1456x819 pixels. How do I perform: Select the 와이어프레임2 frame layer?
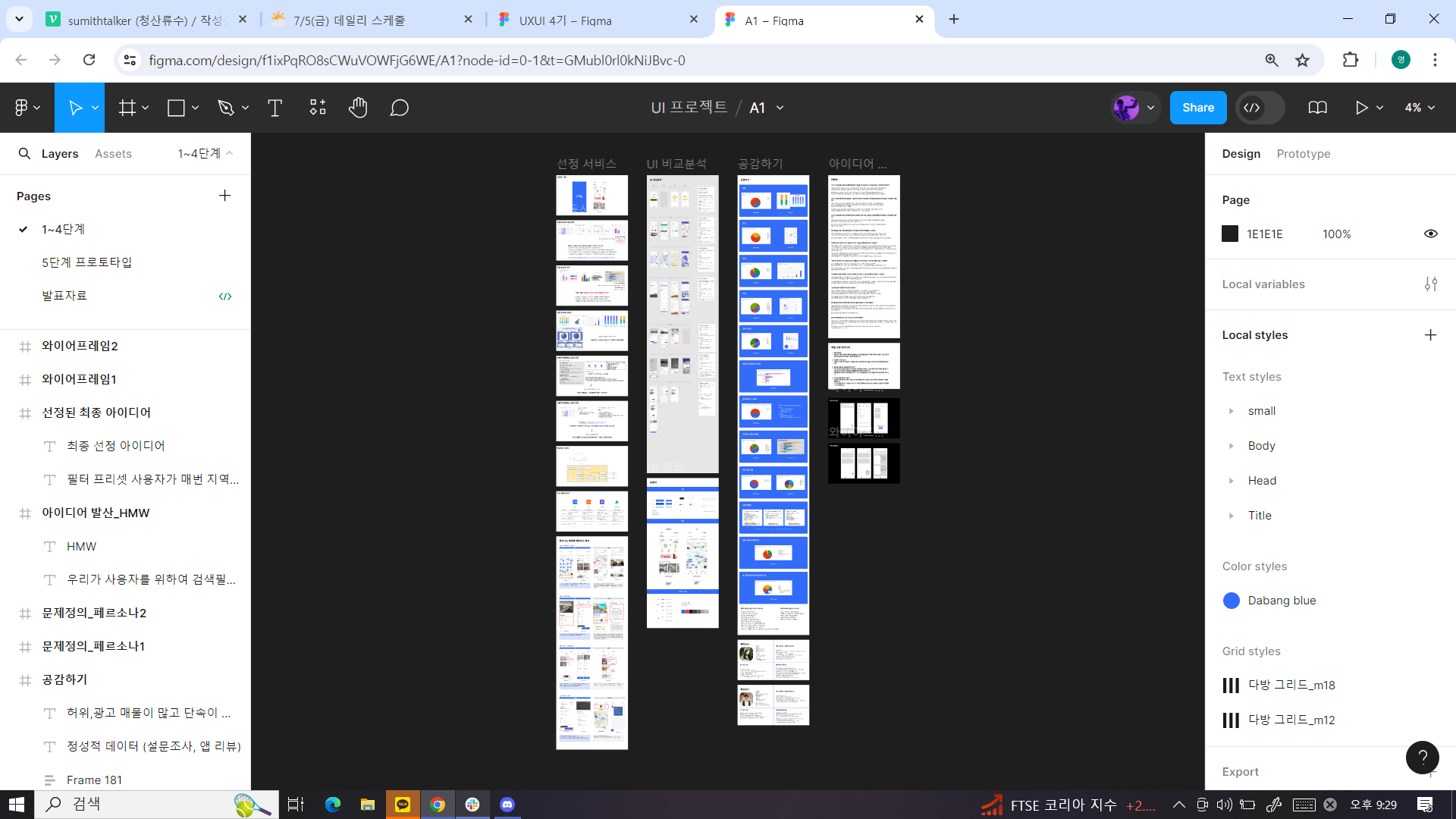coord(80,346)
